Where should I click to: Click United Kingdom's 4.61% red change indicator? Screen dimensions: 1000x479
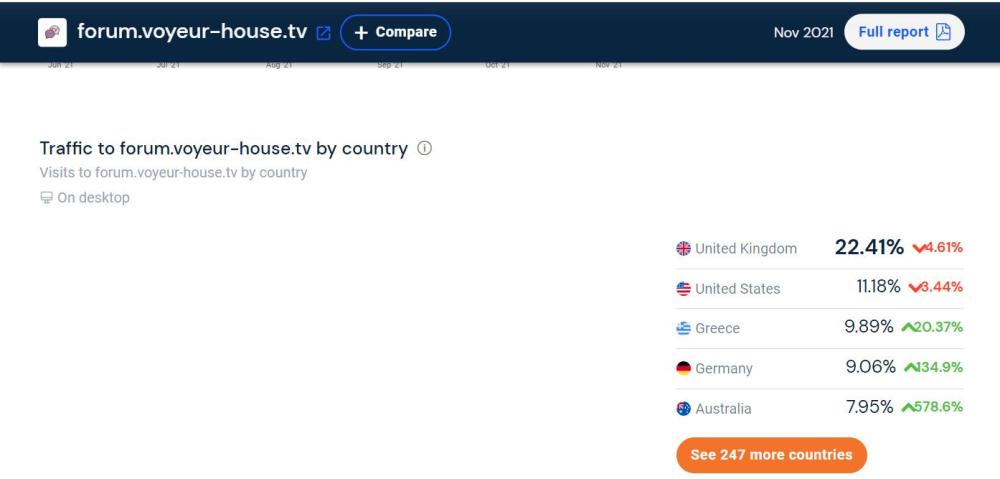[937, 248]
